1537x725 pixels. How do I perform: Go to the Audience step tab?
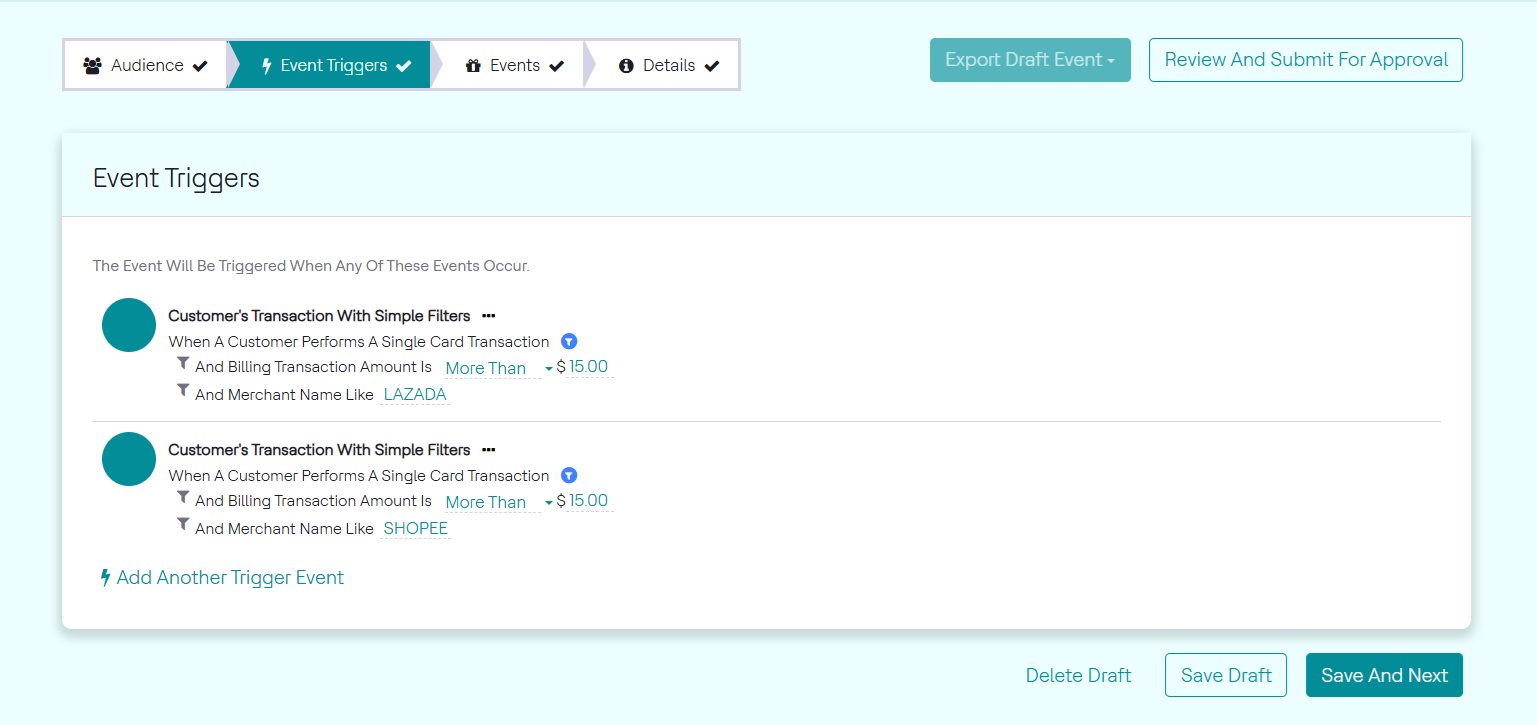[146, 66]
